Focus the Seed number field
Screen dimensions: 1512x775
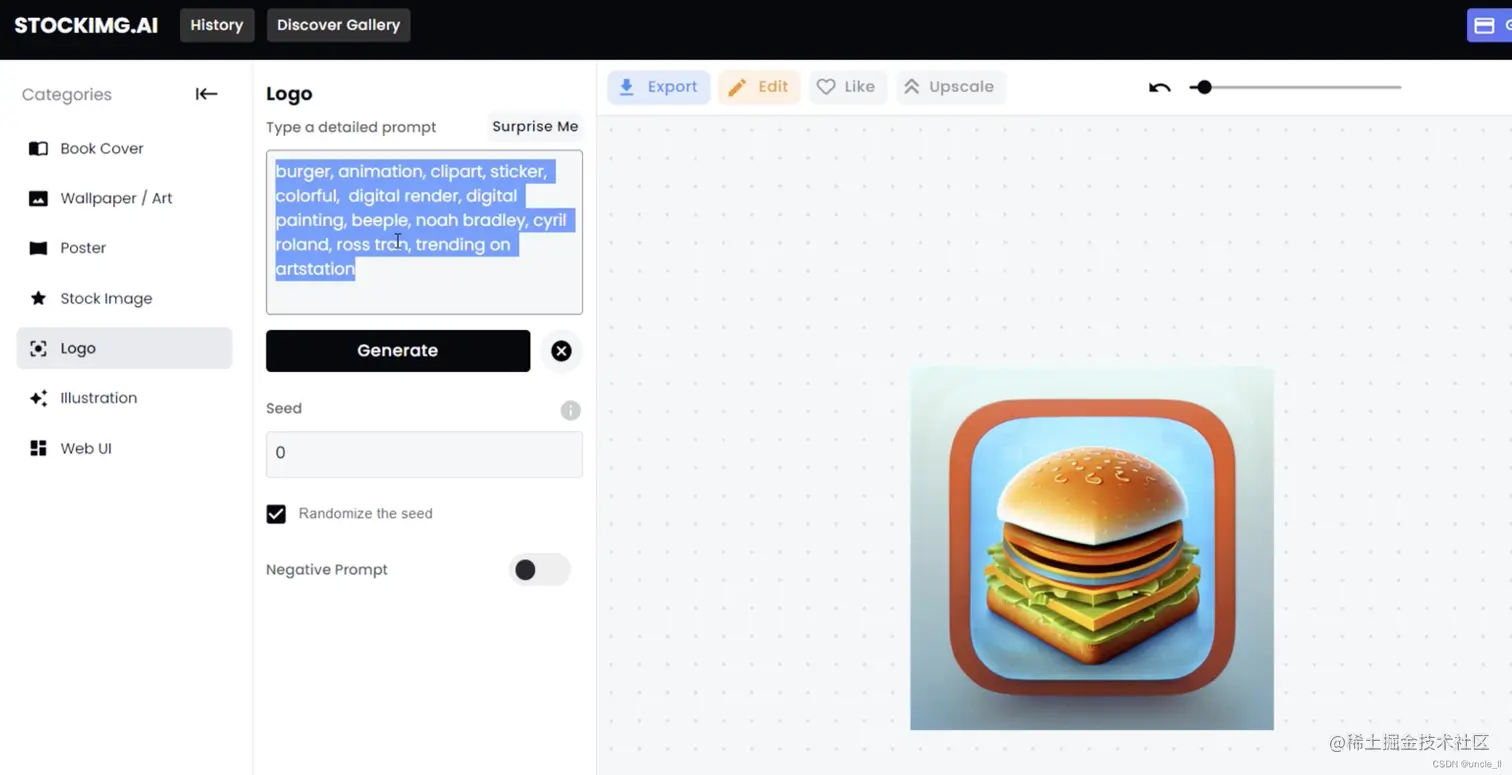click(x=424, y=454)
